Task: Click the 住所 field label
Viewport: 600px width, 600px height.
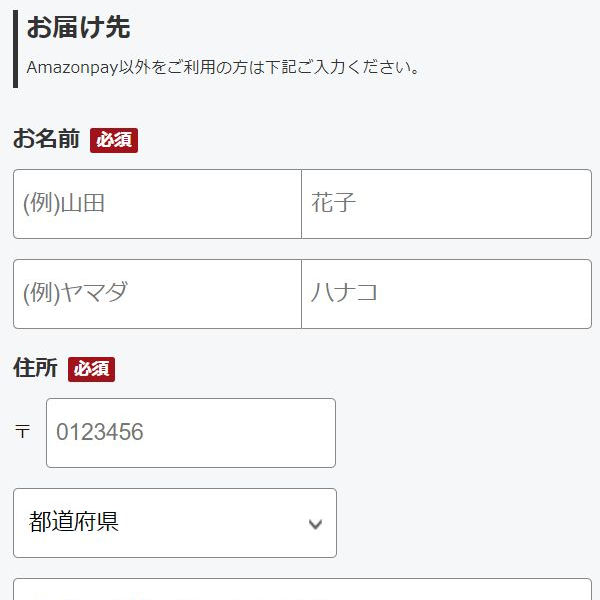Action: pos(35,368)
